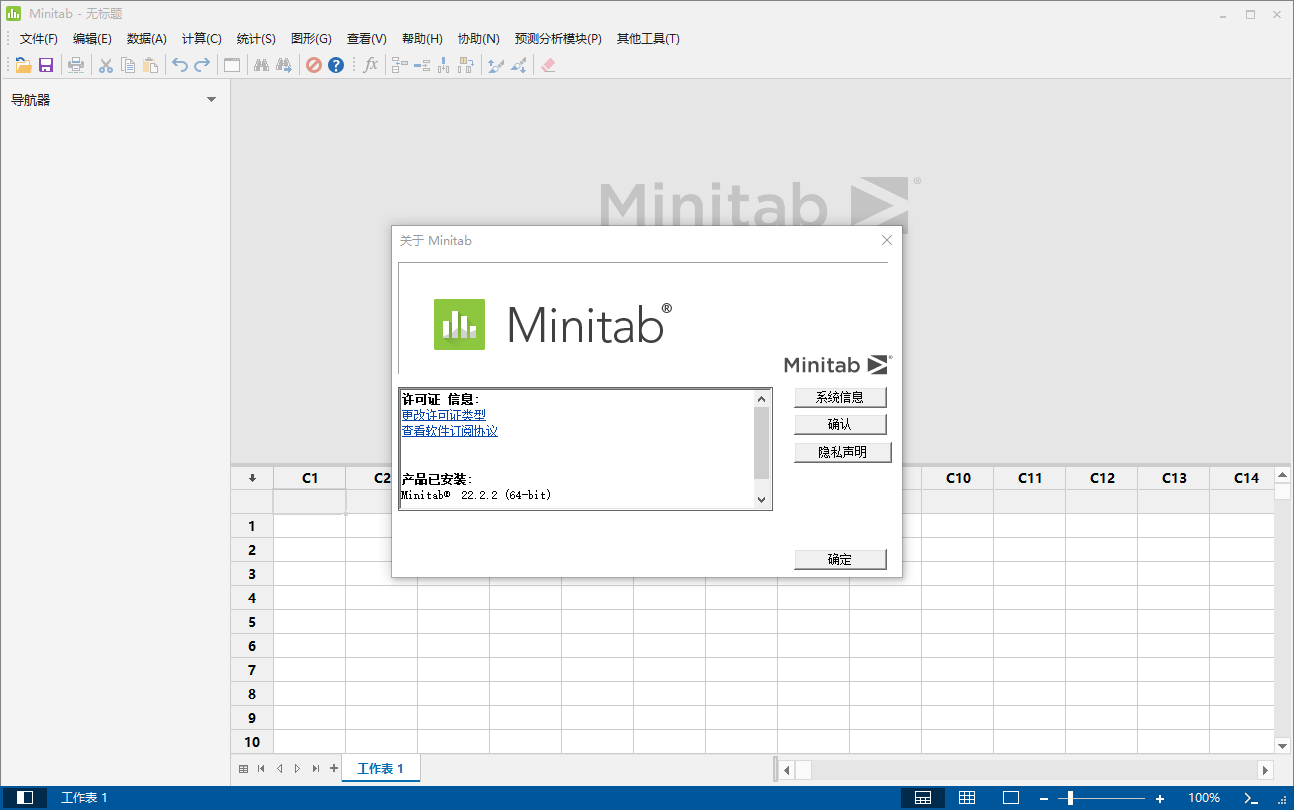
Task: Open Find with the binoculars icon
Action: click(x=261, y=65)
